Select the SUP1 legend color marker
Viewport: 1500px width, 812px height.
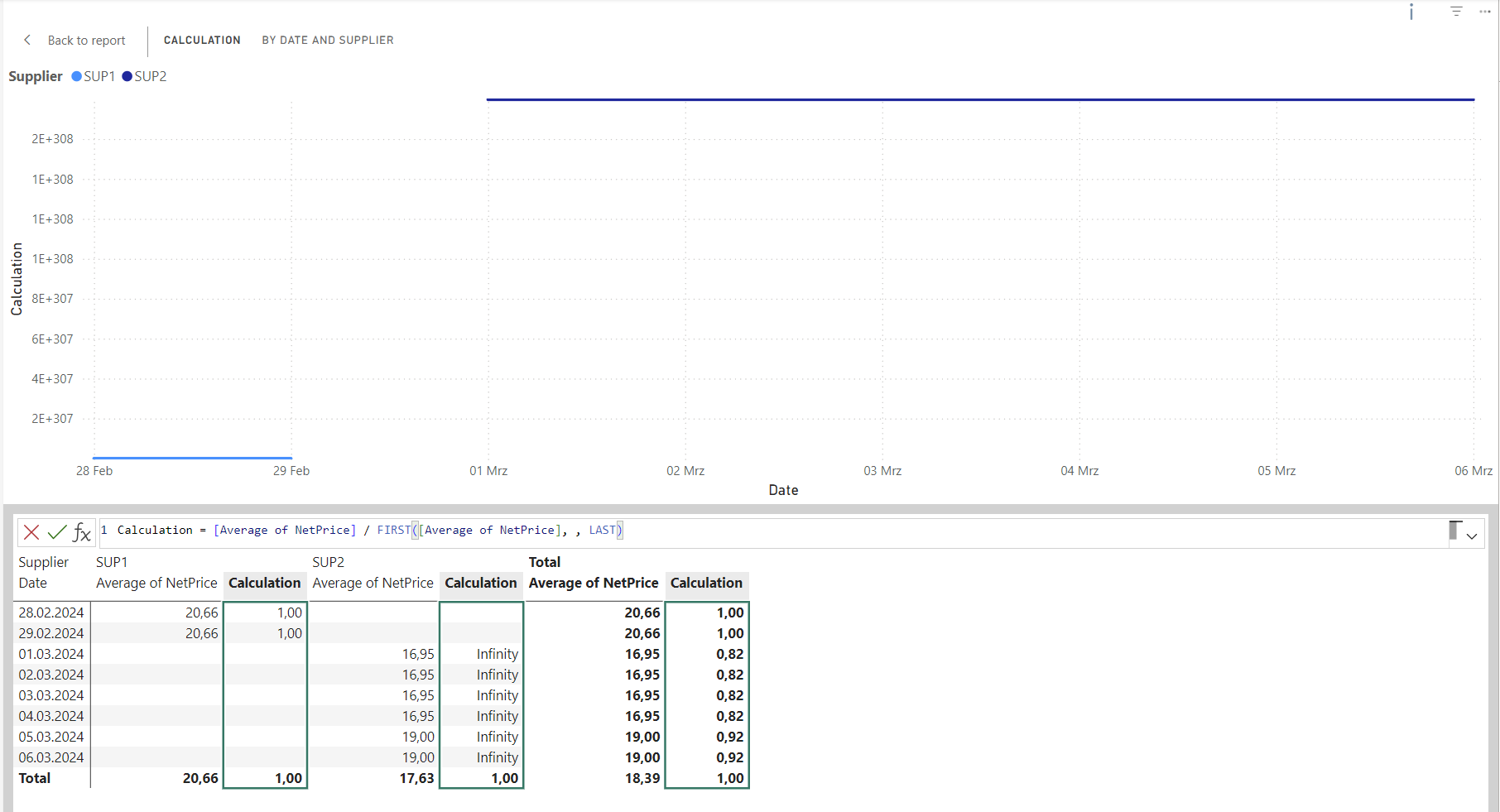tap(77, 76)
